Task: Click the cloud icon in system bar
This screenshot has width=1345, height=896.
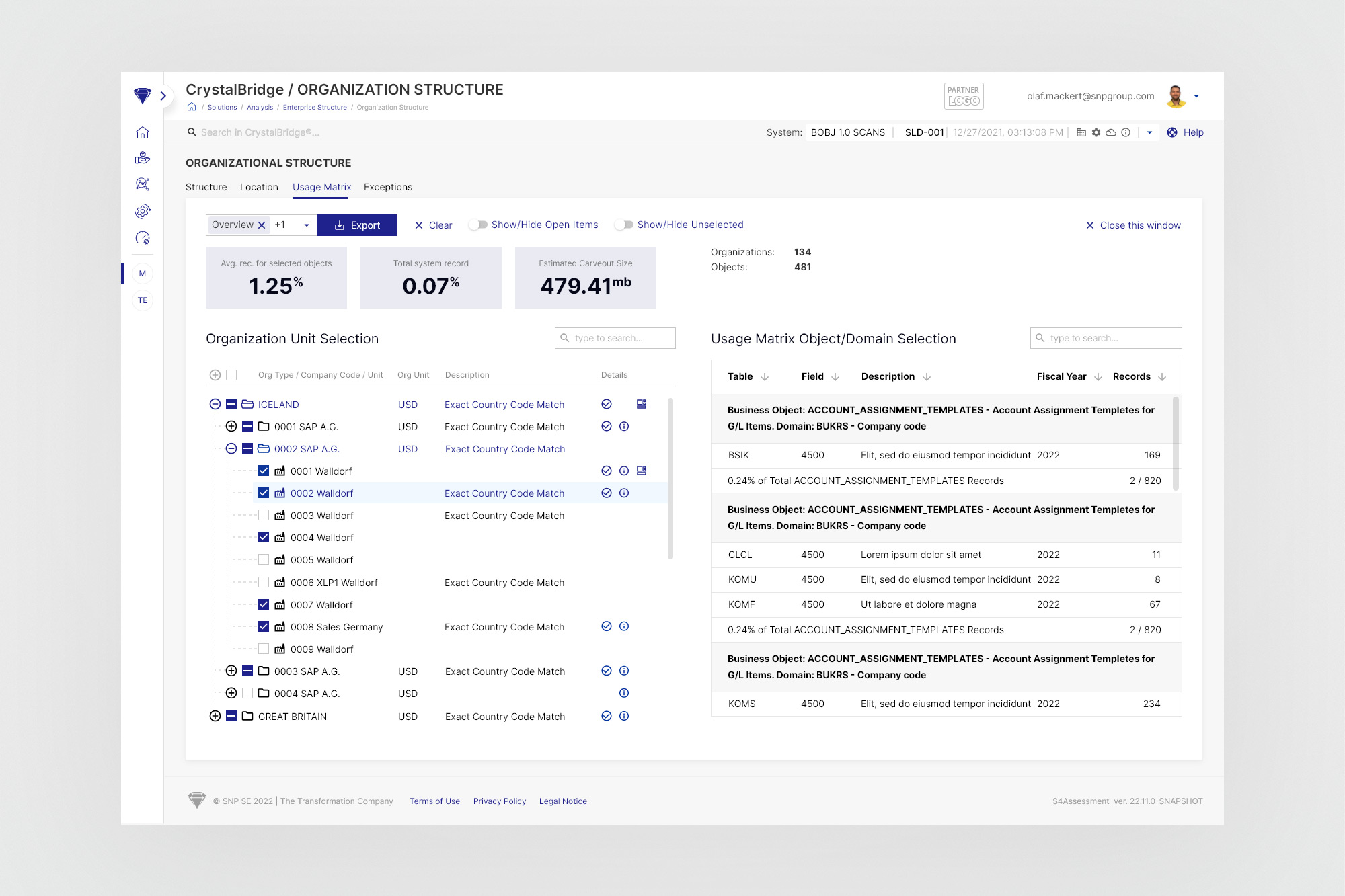Action: tap(1111, 132)
